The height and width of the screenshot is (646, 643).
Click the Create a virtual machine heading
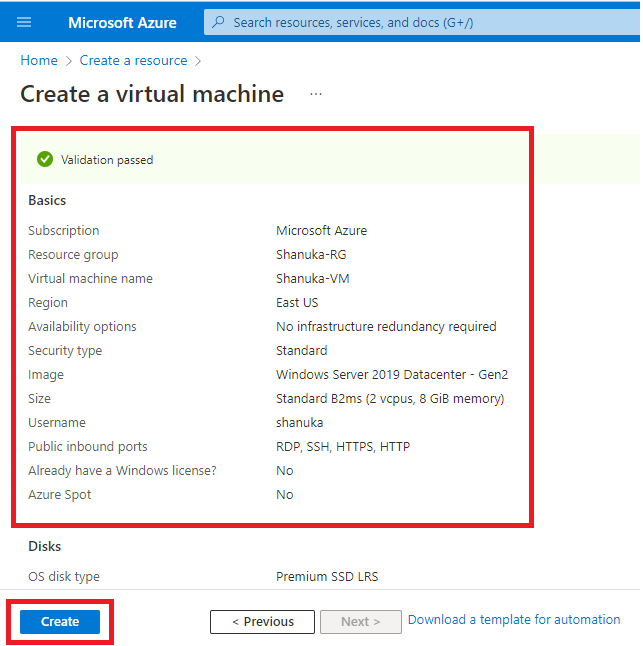(152, 94)
